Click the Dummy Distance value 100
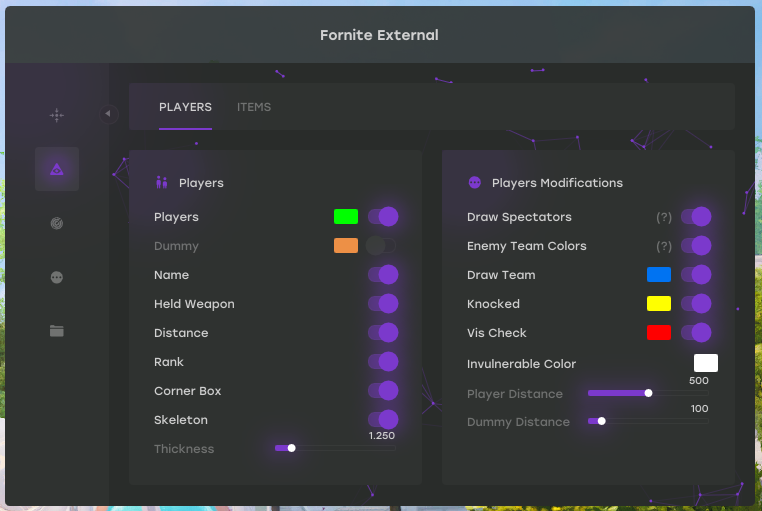This screenshot has width=762, height=511. pos(699,409)
